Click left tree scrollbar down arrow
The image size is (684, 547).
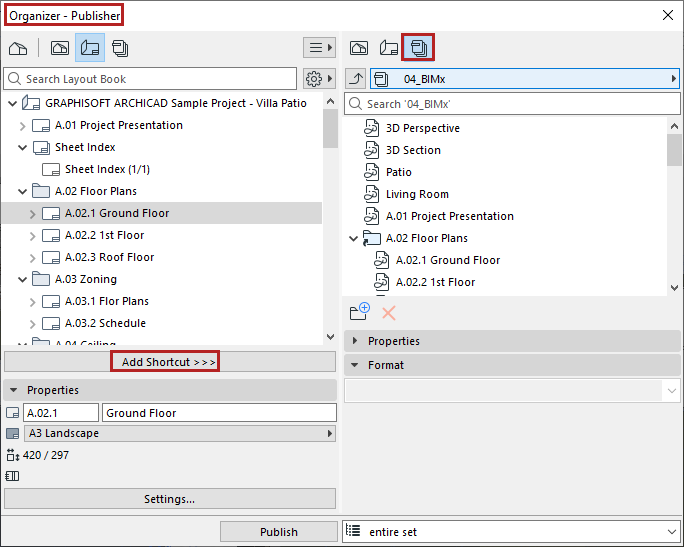331,337
